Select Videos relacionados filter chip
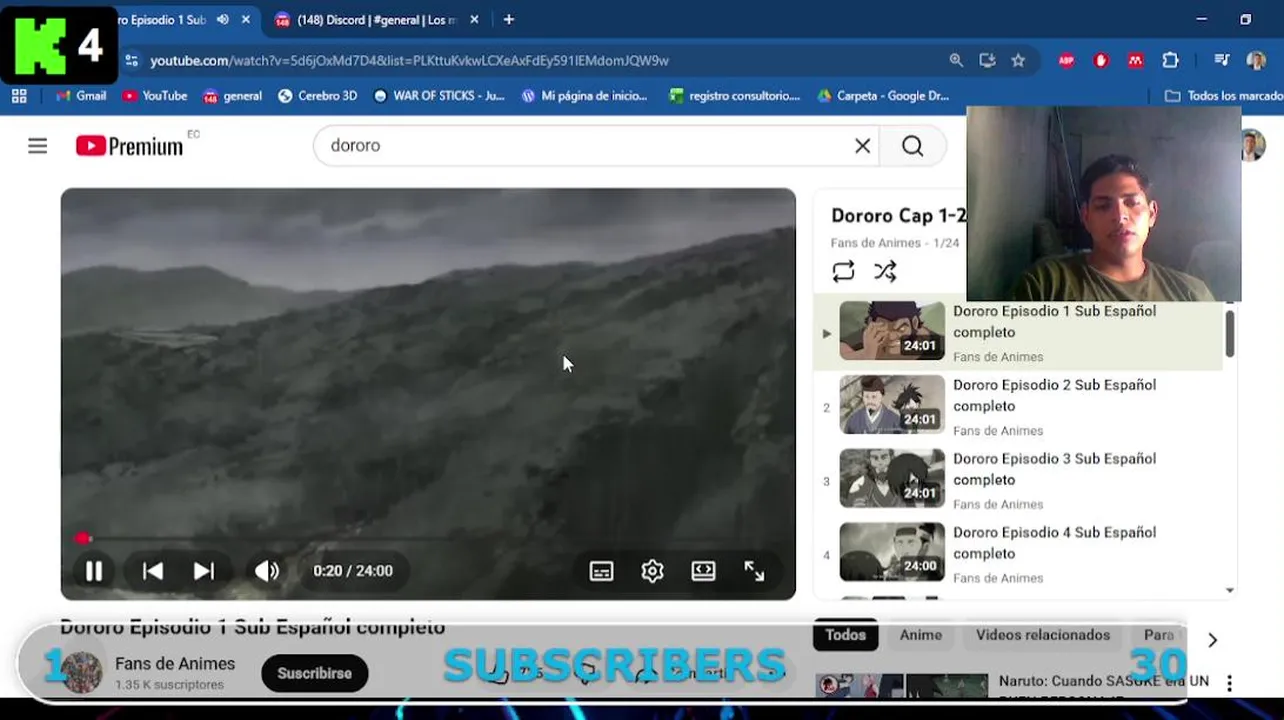 pyautogui.click(x=1043, y=635)
